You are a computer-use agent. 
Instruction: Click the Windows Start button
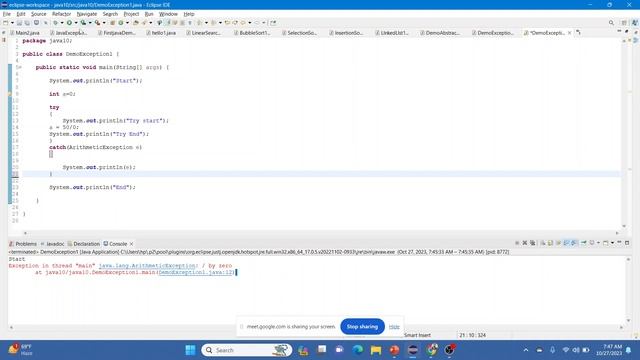pos(190,350)
